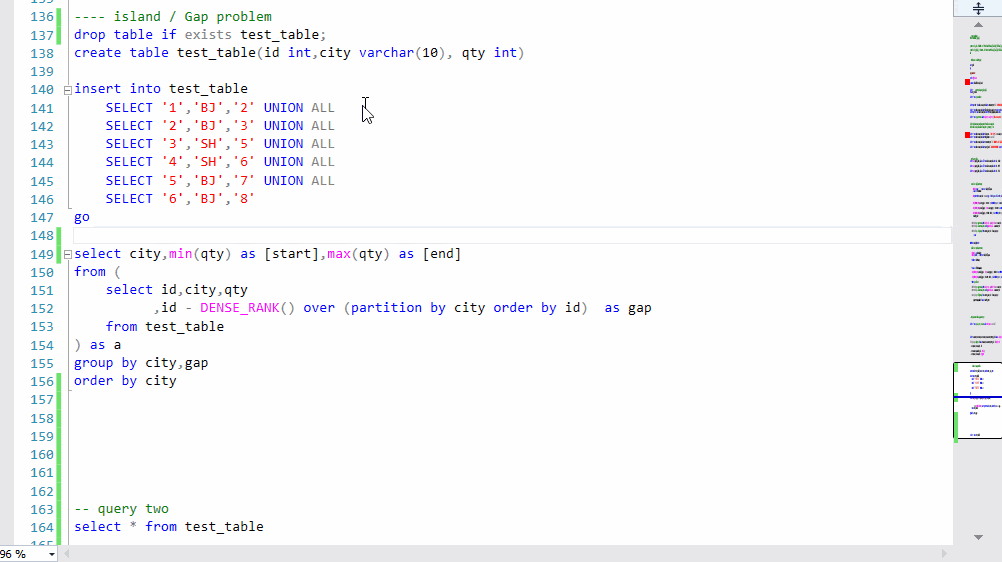
Task: Click 'max(qty) as [end]' expression
Action: 394,254
